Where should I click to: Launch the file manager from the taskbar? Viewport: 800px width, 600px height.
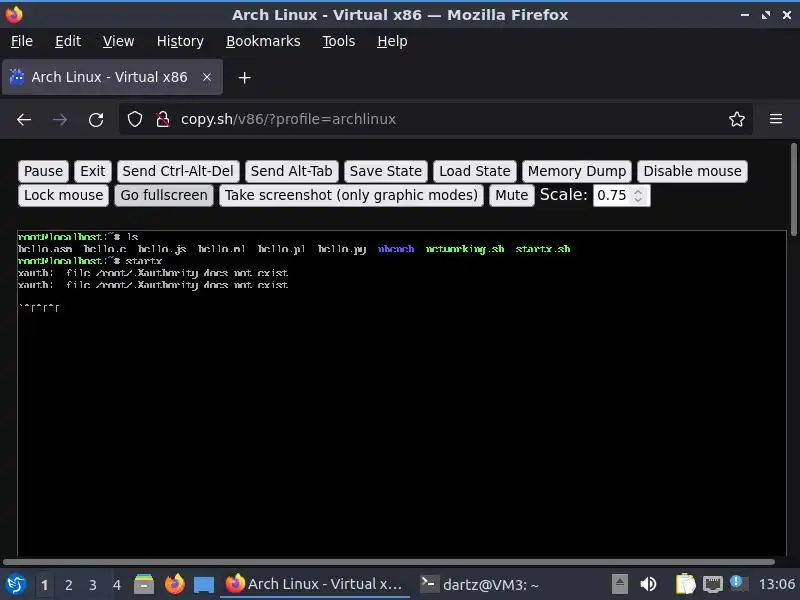[144, 584]
